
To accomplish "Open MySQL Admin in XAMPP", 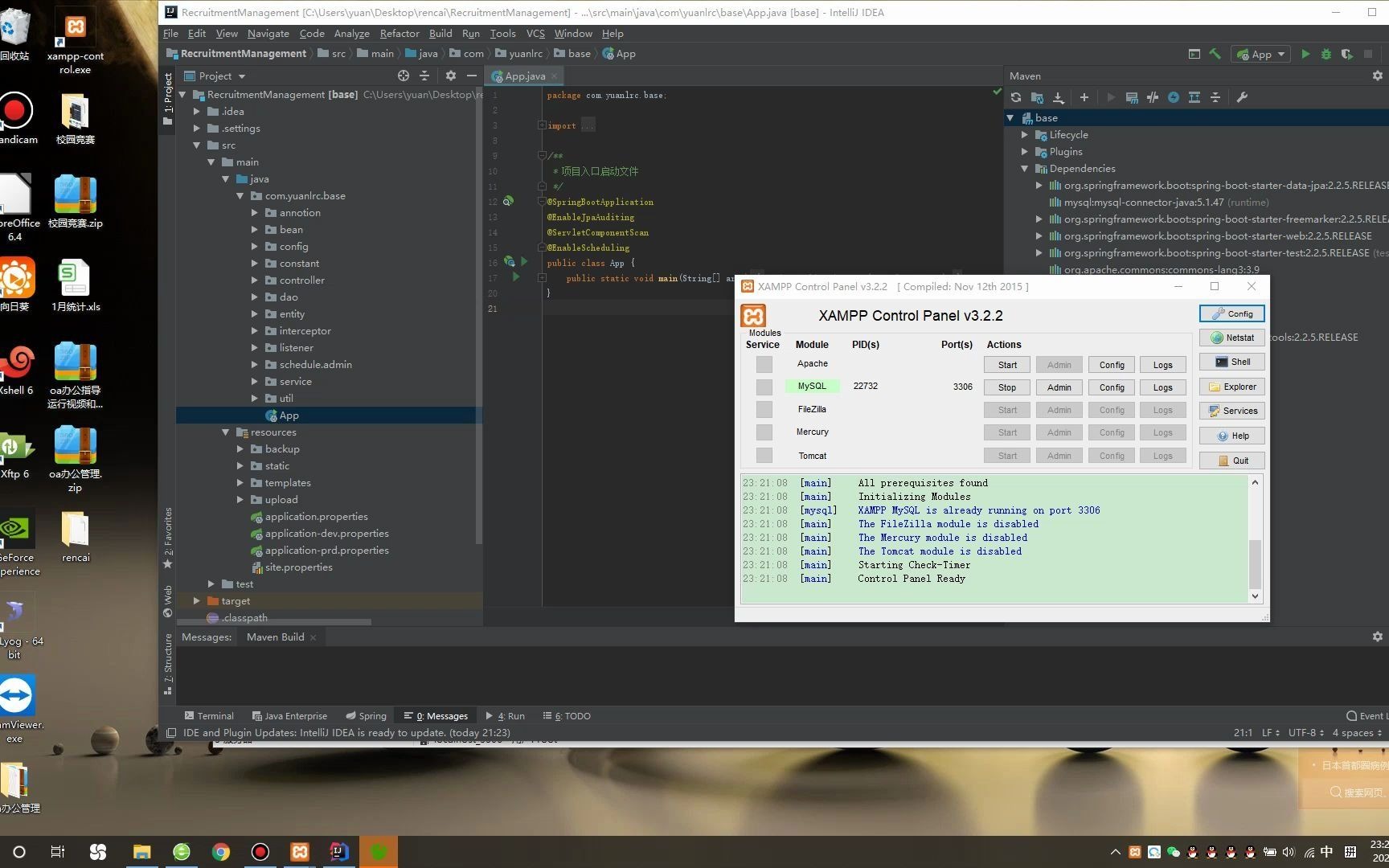I will [1059, 387].
